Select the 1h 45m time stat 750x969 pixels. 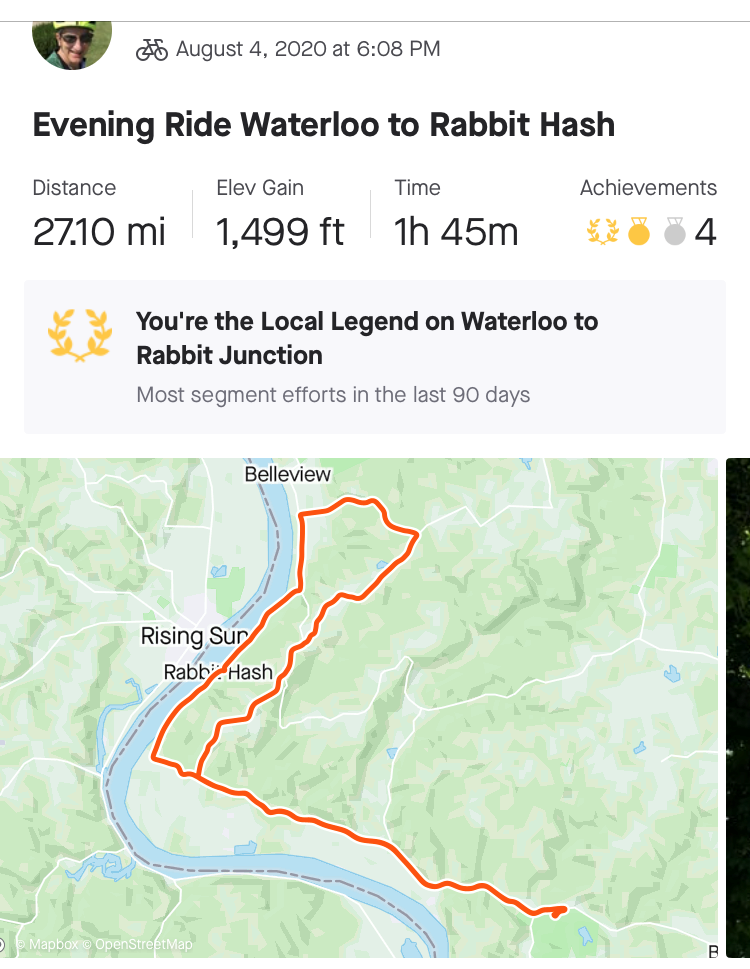click(456, 232)
